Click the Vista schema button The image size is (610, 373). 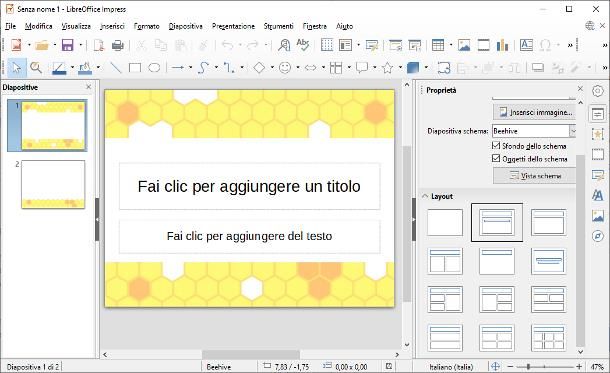pos(534,176)
